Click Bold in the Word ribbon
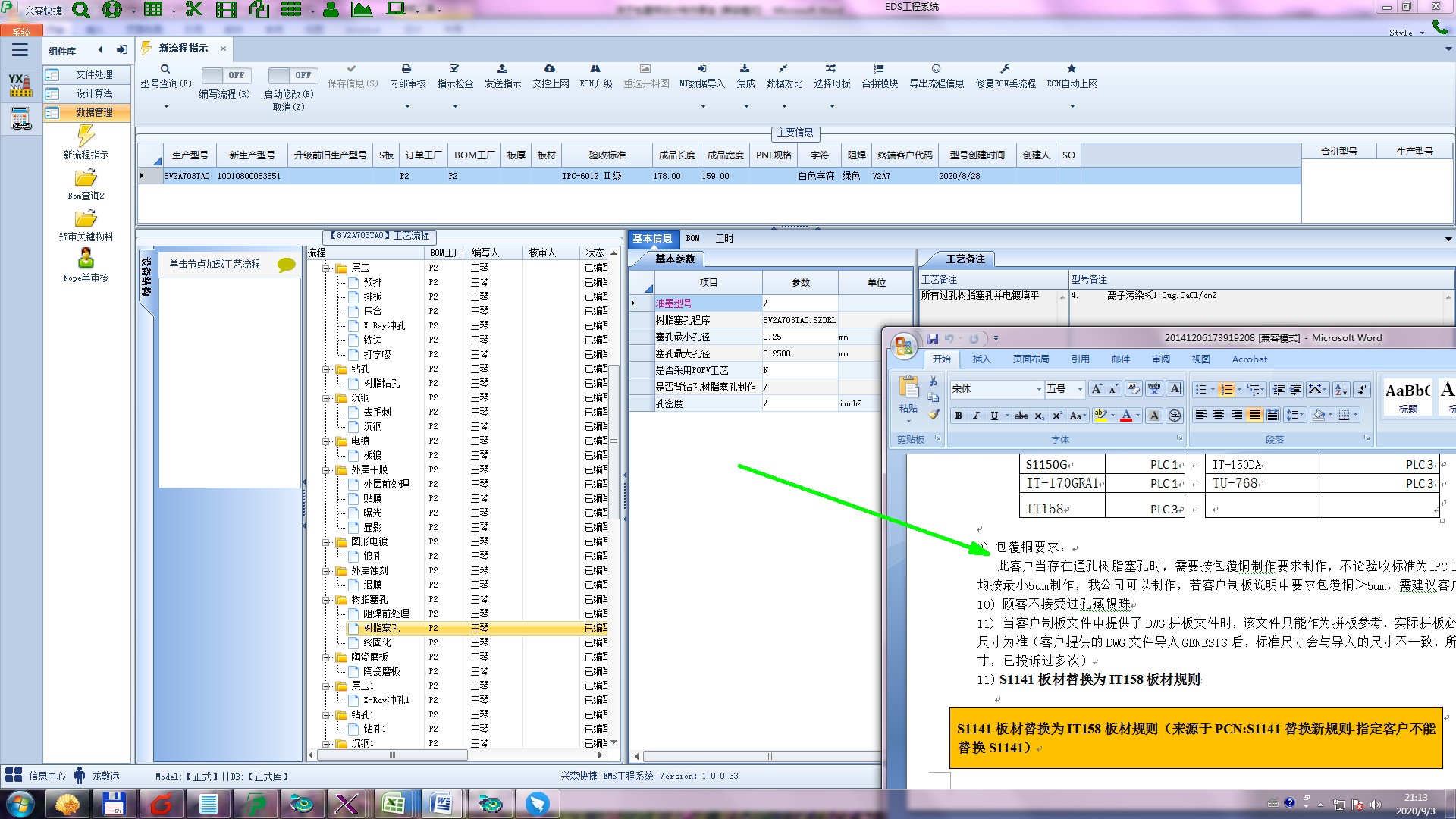Screen dimensions: 1456x819 click(959, 416)
